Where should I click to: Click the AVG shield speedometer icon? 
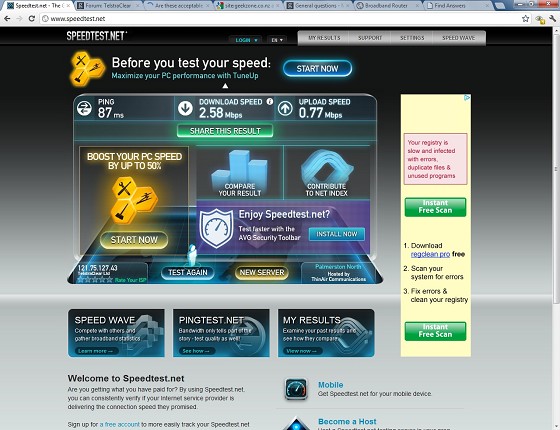coord(216,228)
